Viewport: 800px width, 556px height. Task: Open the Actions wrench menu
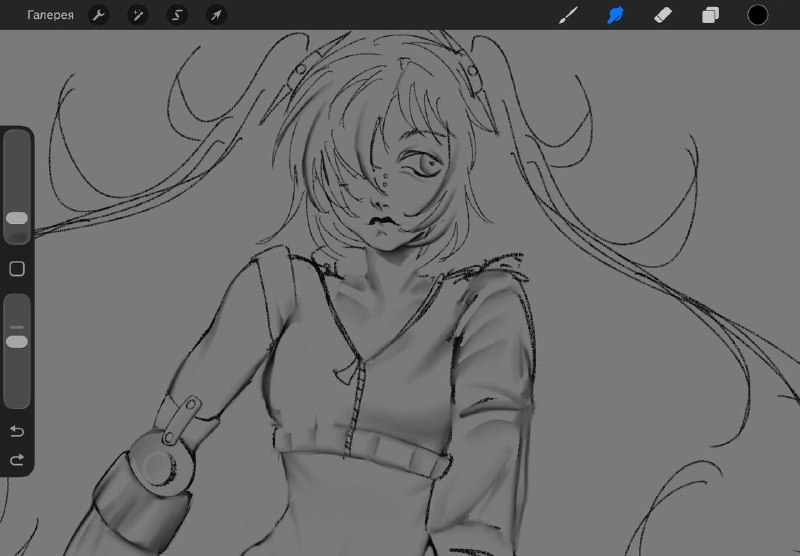coord(98,15)
